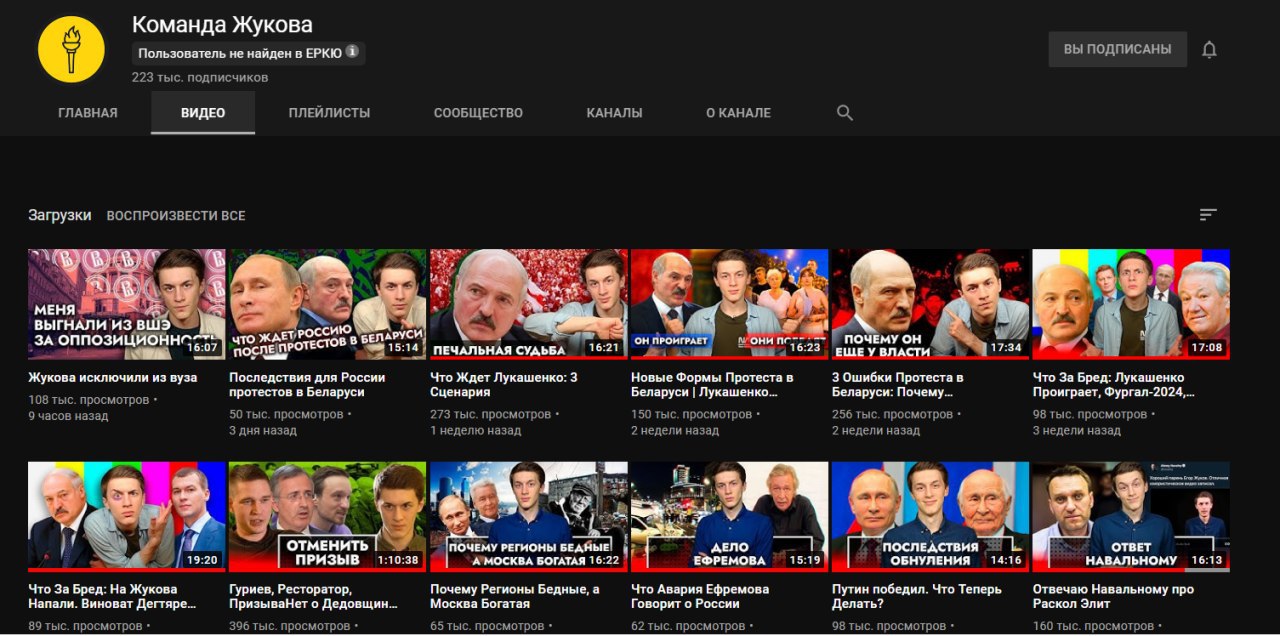Open the sort-by menu icon
This screenshot has width=1280, height=636.
coord(1208,215)
